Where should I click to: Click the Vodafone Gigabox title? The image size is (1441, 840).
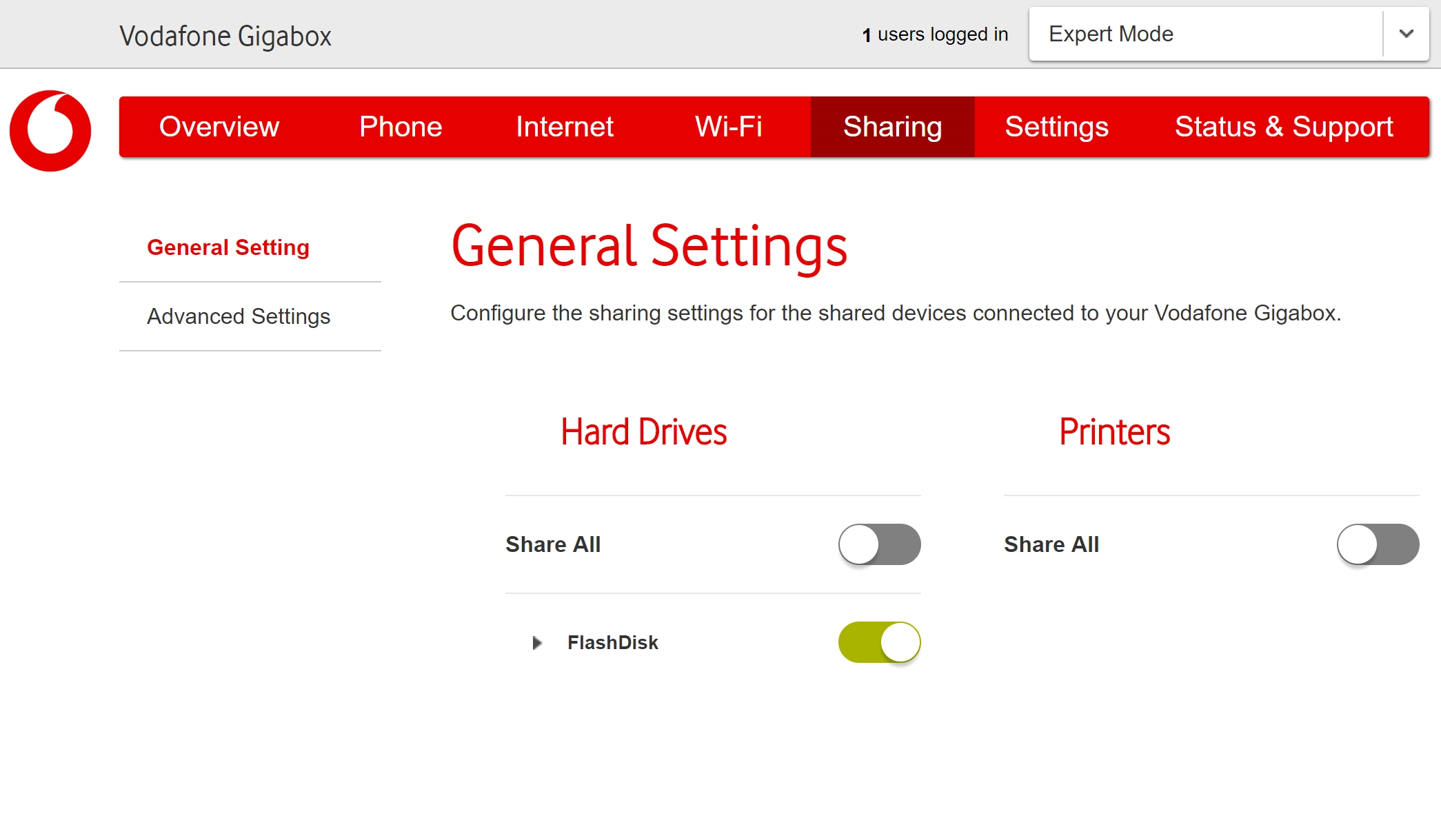point(225,35)
